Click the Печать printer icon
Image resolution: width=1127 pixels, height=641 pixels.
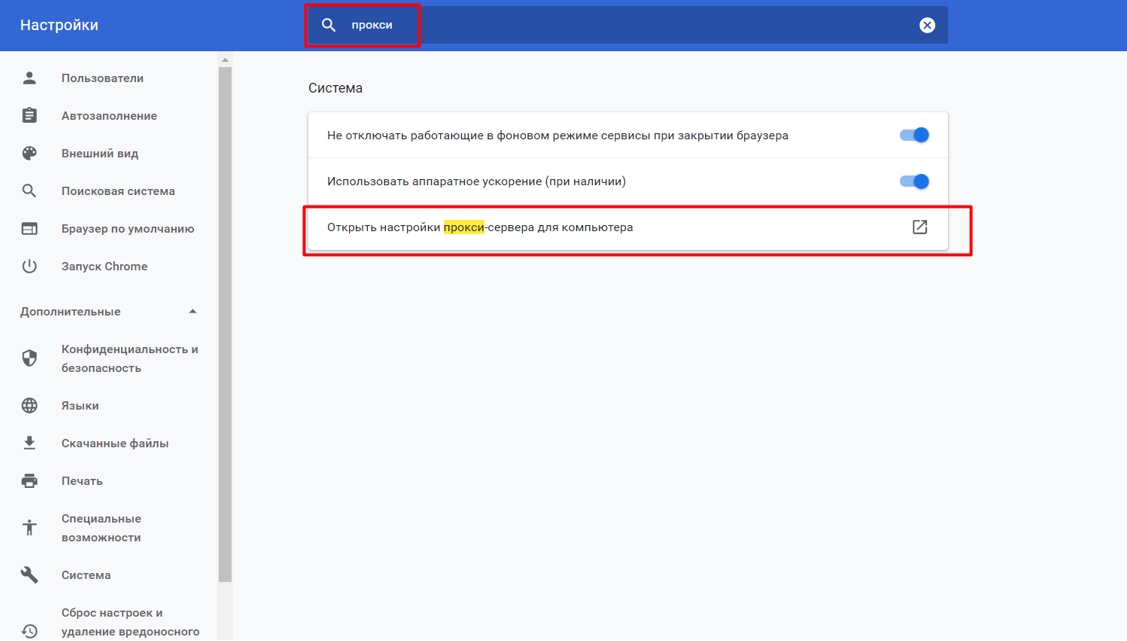29,481
